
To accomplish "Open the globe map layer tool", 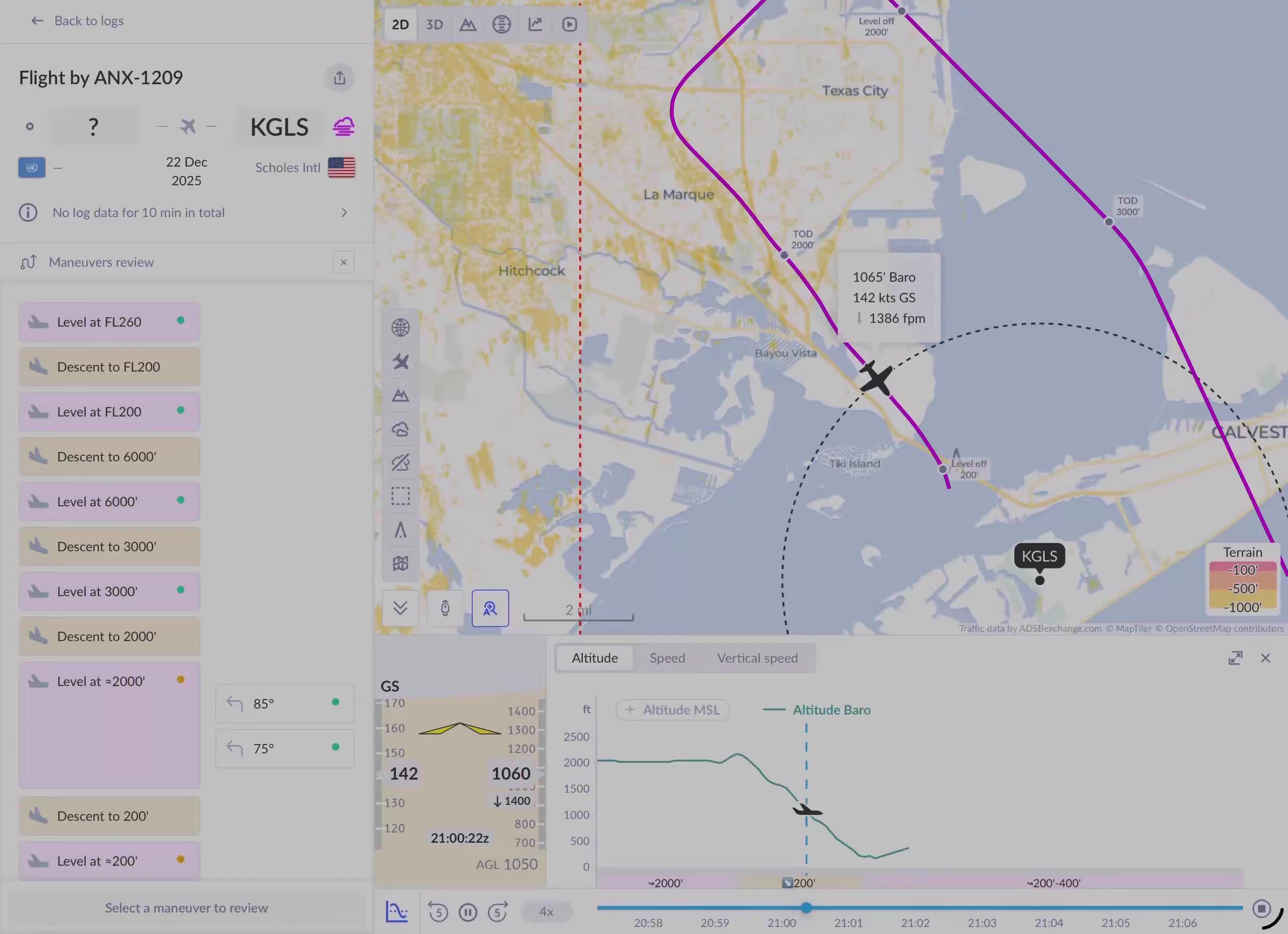I will (x=400, y=328).
